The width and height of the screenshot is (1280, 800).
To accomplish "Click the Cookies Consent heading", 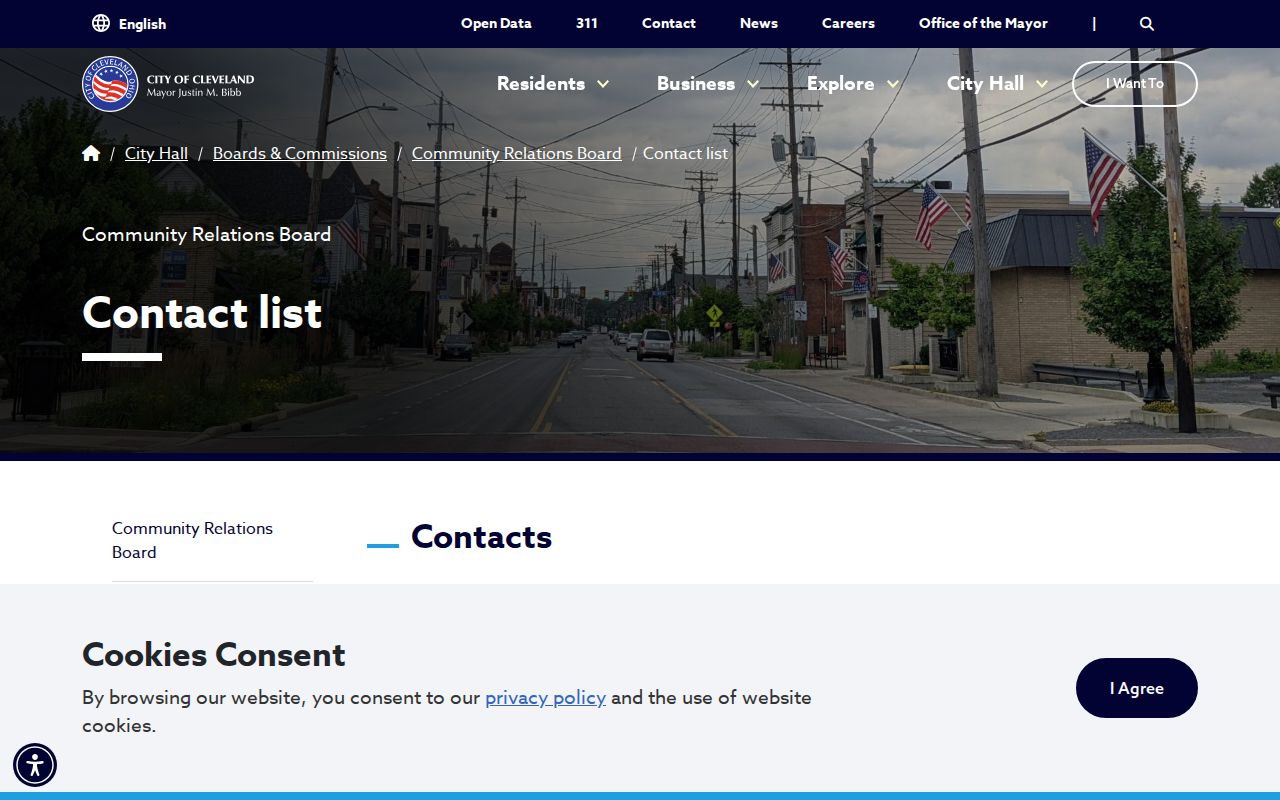I will tap(214, 655).
